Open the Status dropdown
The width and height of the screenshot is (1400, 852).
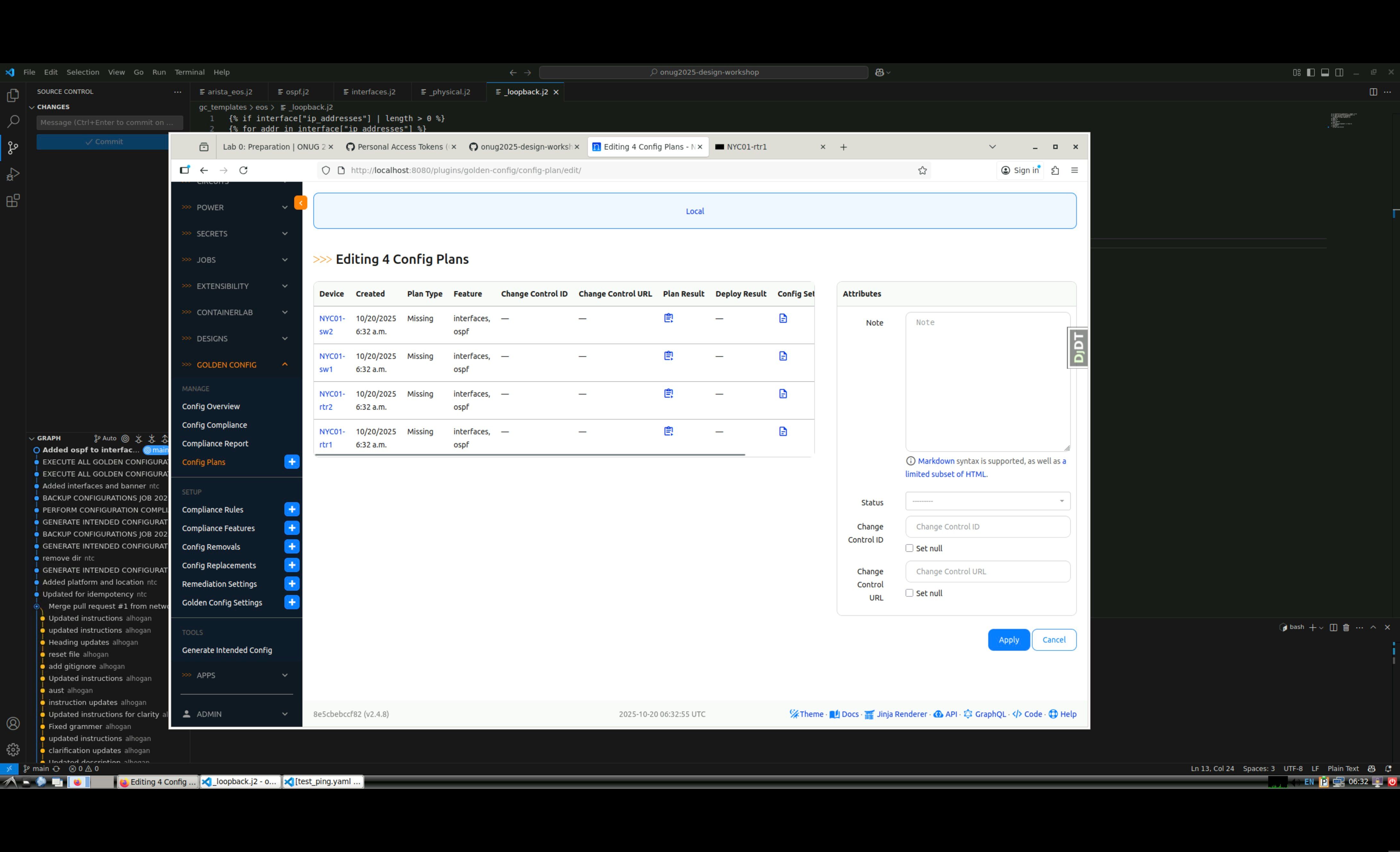(x=987, y=501)
